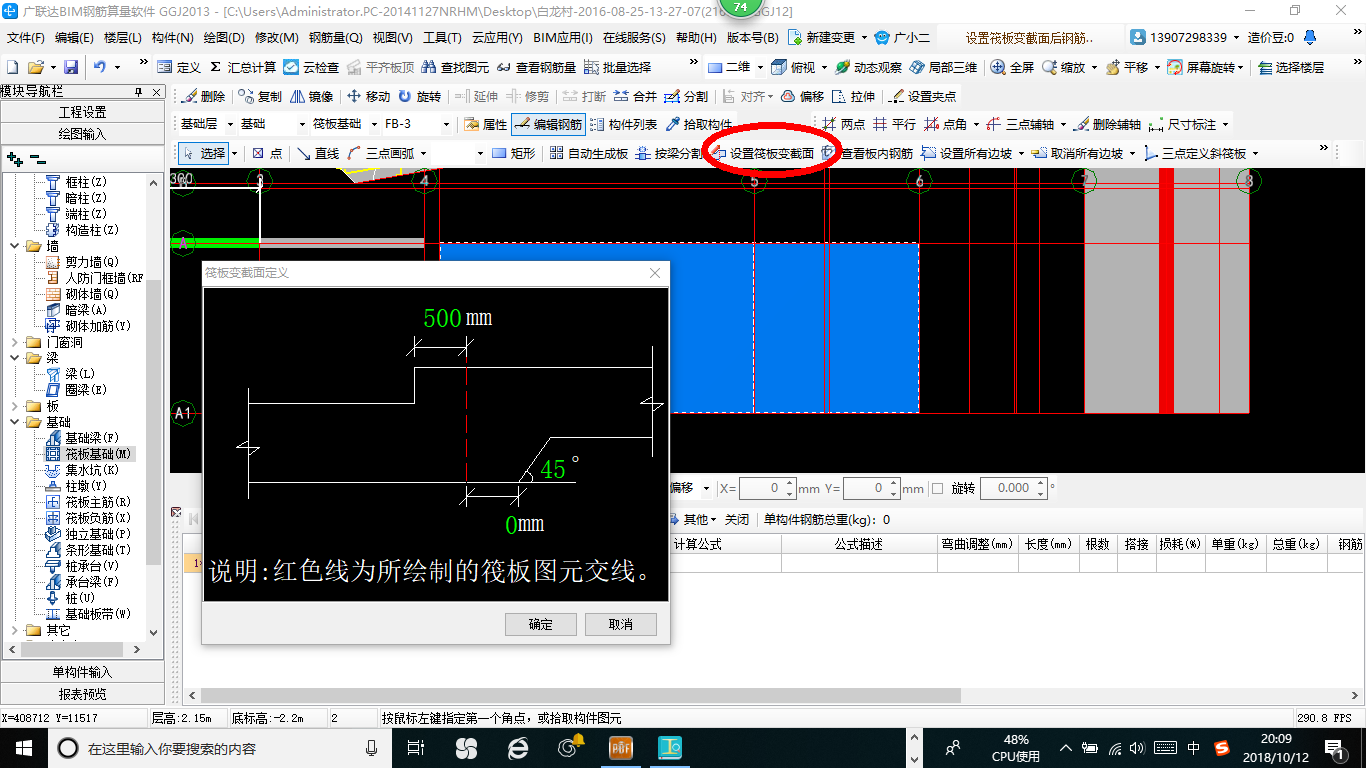Open 属性 properties panel
Screen dimensions: 1366x768
tap(485, 125)
